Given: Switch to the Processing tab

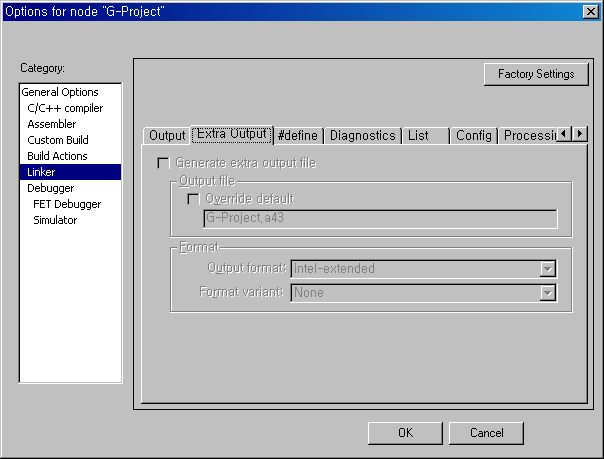Looking at the screenshot, I should click(528, 136).
